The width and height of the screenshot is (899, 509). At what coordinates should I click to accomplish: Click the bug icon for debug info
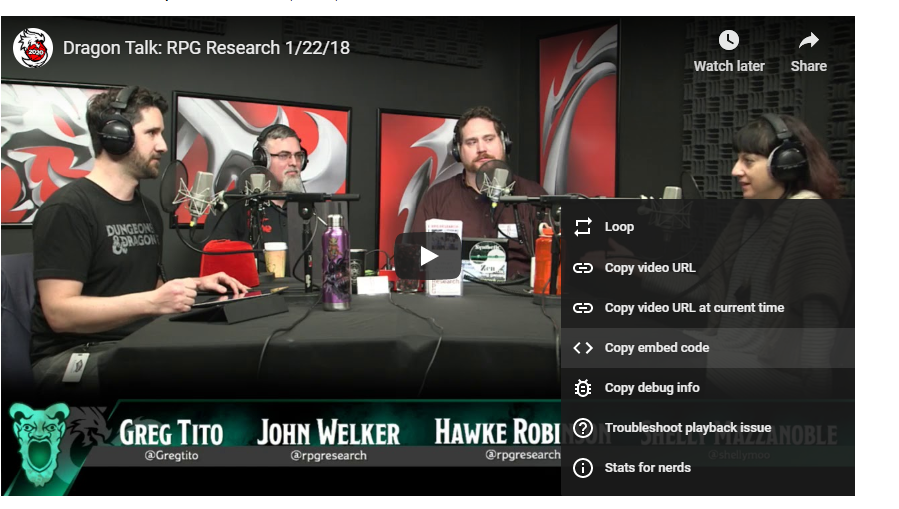(583, 388)
